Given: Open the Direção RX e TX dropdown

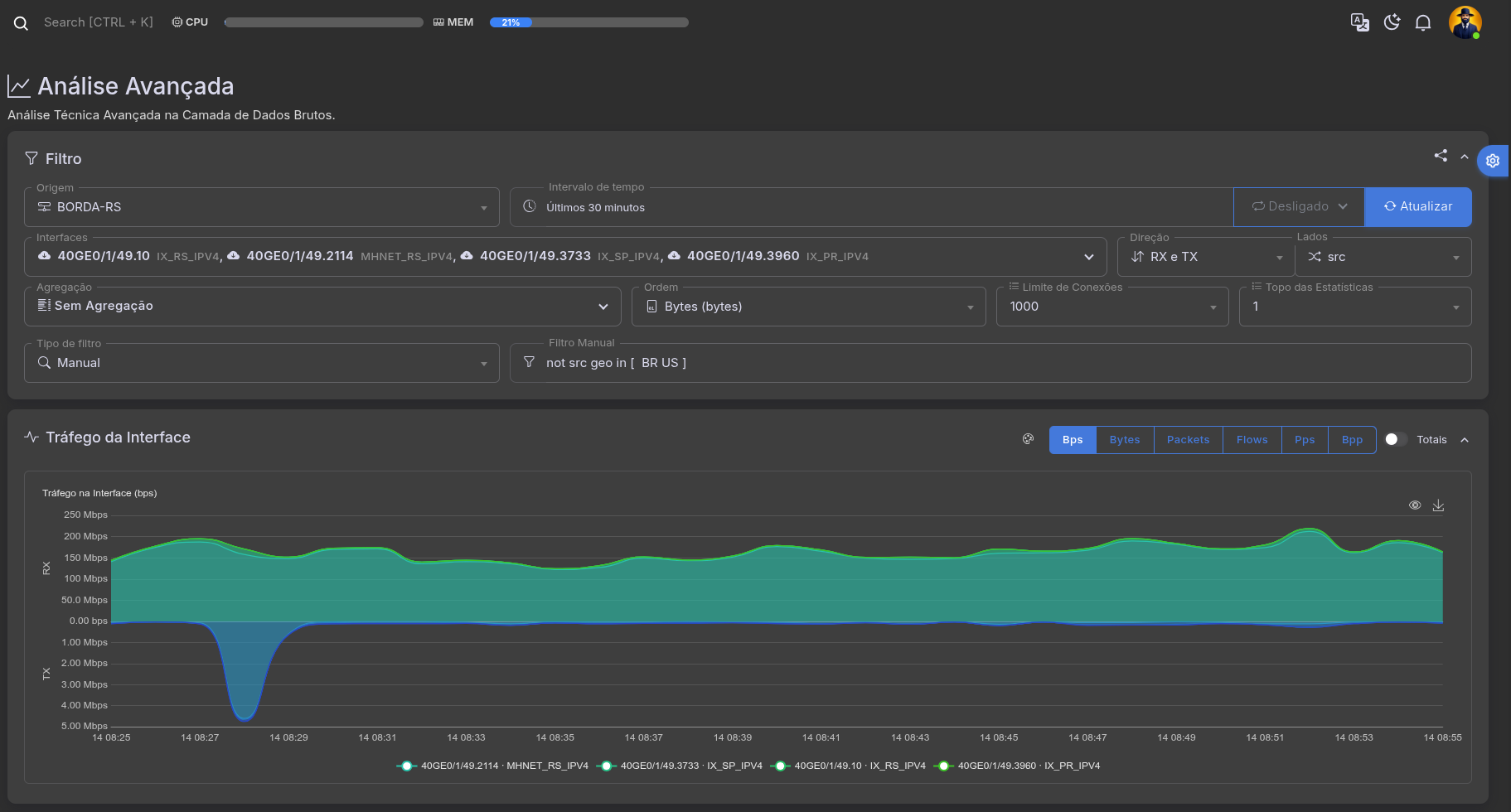Looking at the screenshot, I should 1205,257.
